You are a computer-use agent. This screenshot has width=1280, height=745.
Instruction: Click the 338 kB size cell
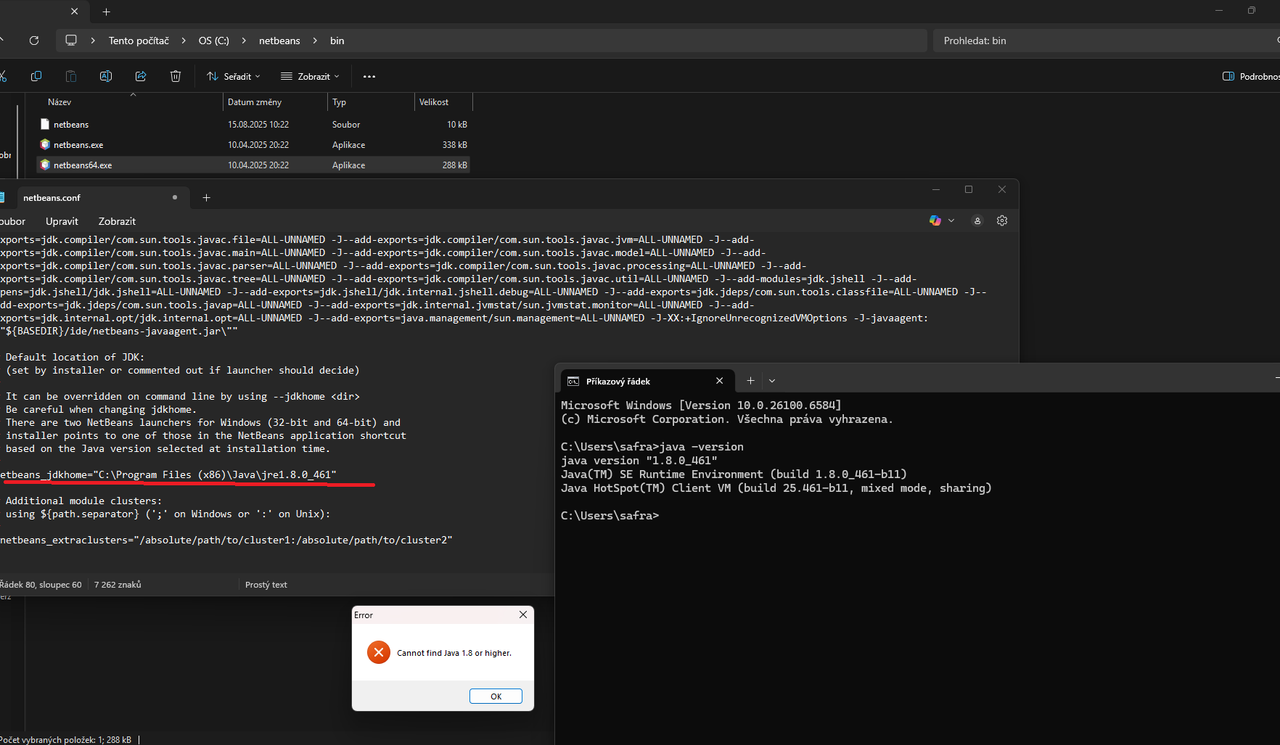pos(455,145)
